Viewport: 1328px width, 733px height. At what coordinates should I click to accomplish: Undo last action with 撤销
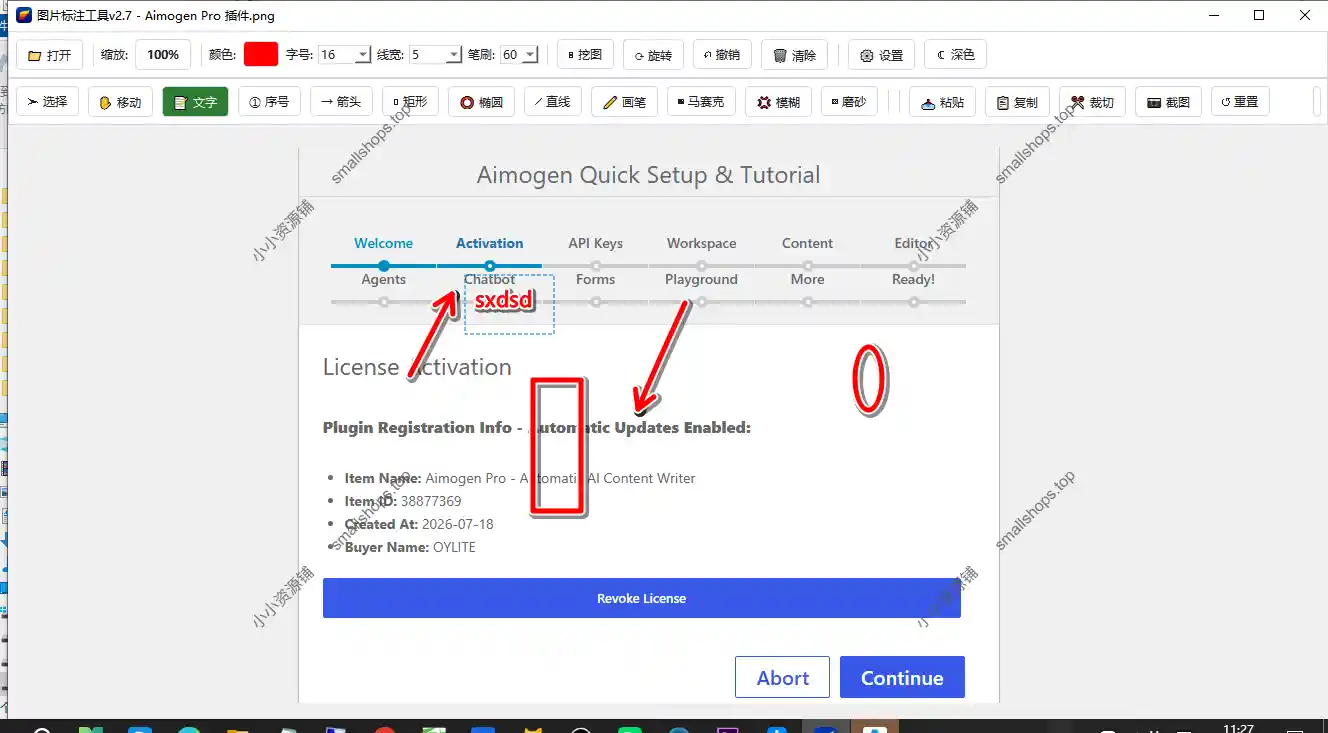722,55
